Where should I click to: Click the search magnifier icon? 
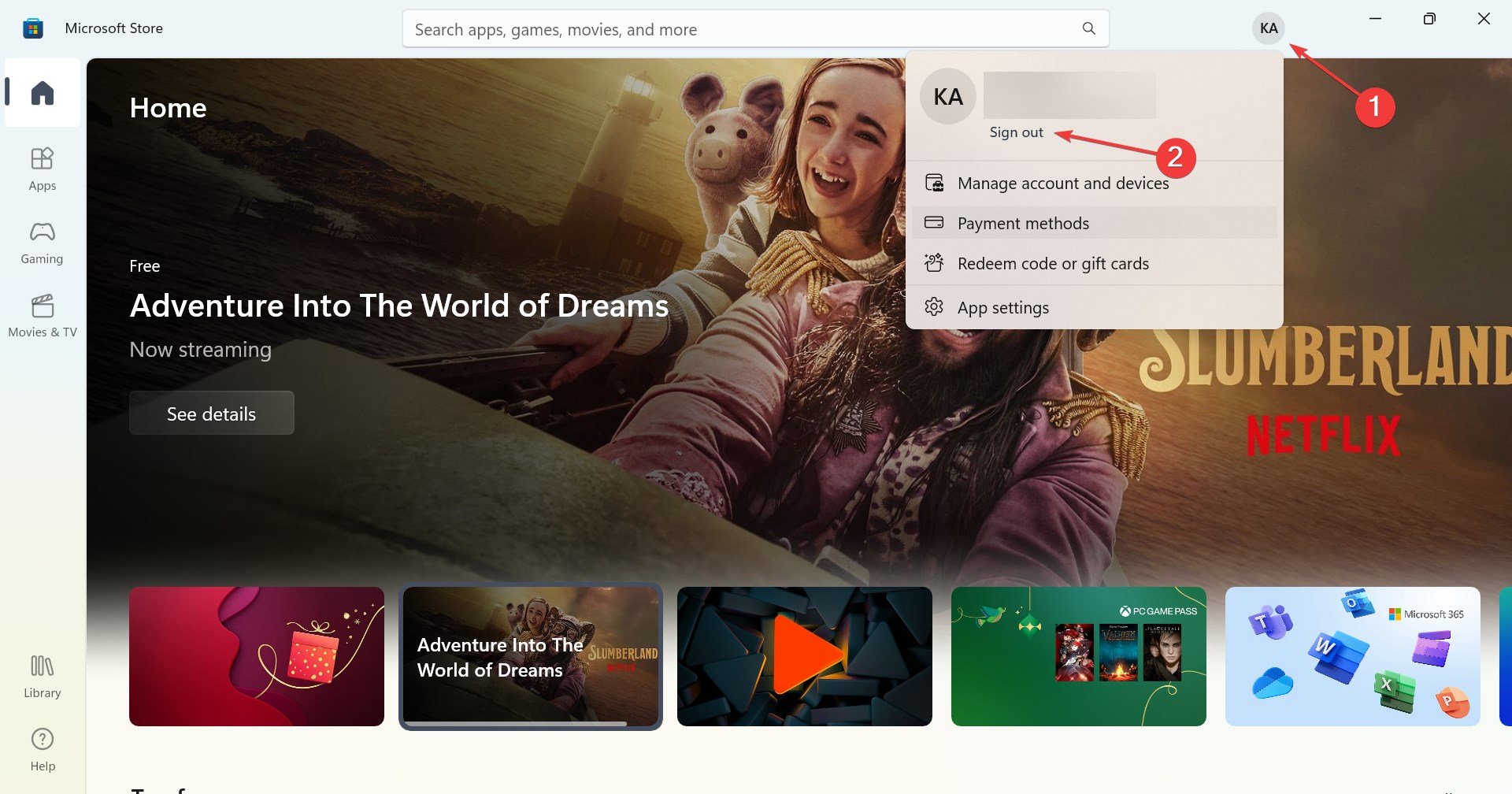(1089, 29)
